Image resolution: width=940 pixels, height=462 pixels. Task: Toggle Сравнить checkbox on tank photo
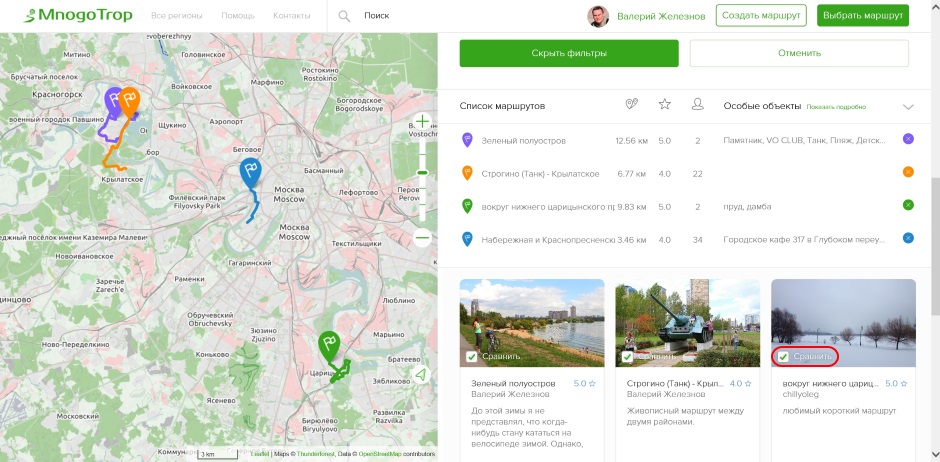click(628, 357)
